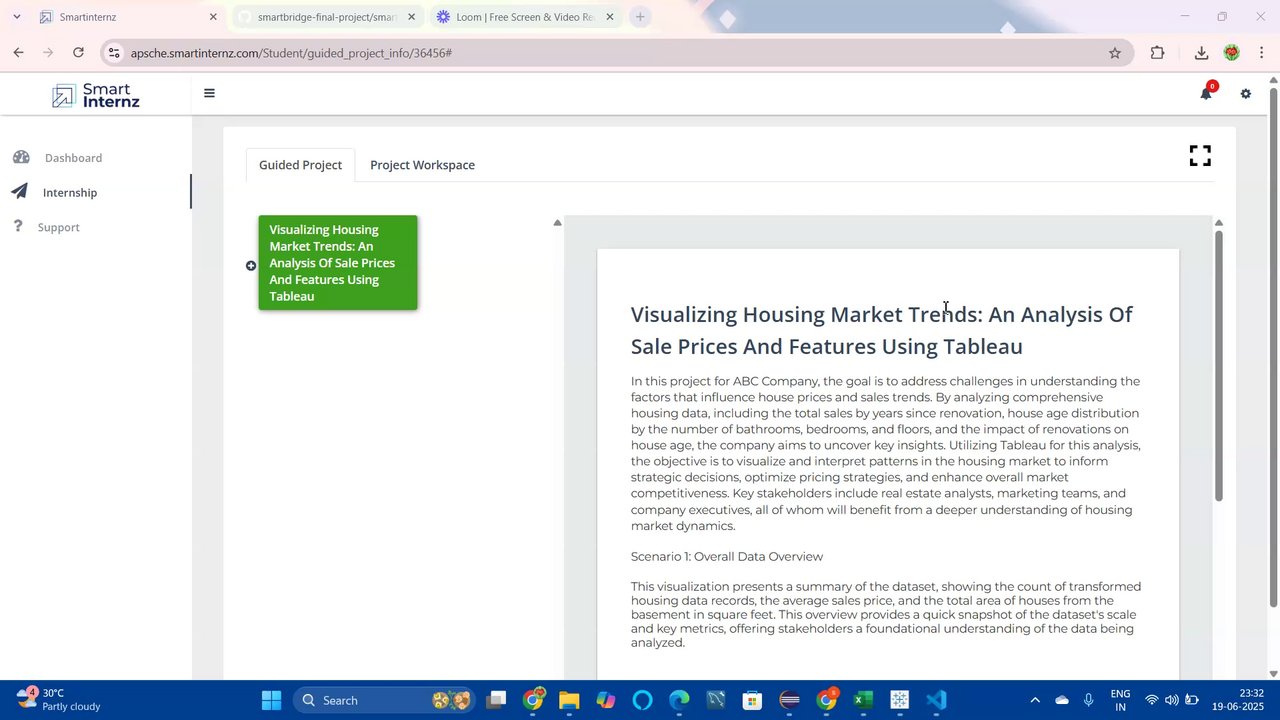
Task: Click the document panel scrollbar thumb
Action: tap(1218, 366)
